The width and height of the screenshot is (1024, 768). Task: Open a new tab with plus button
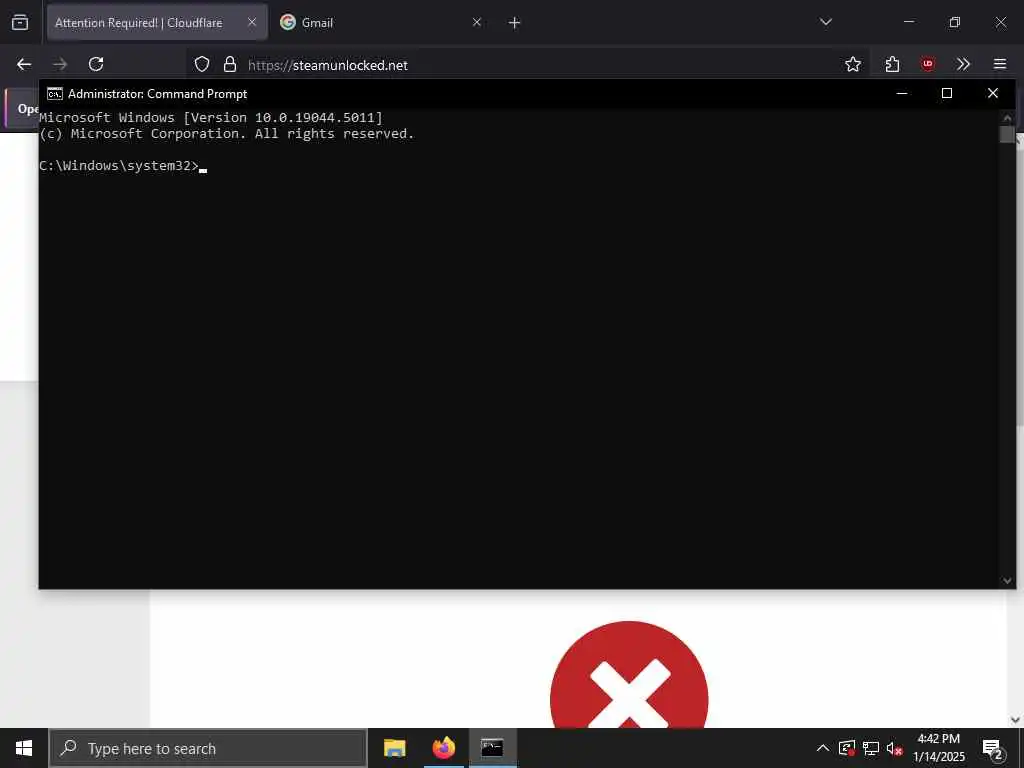pos(515,23)
